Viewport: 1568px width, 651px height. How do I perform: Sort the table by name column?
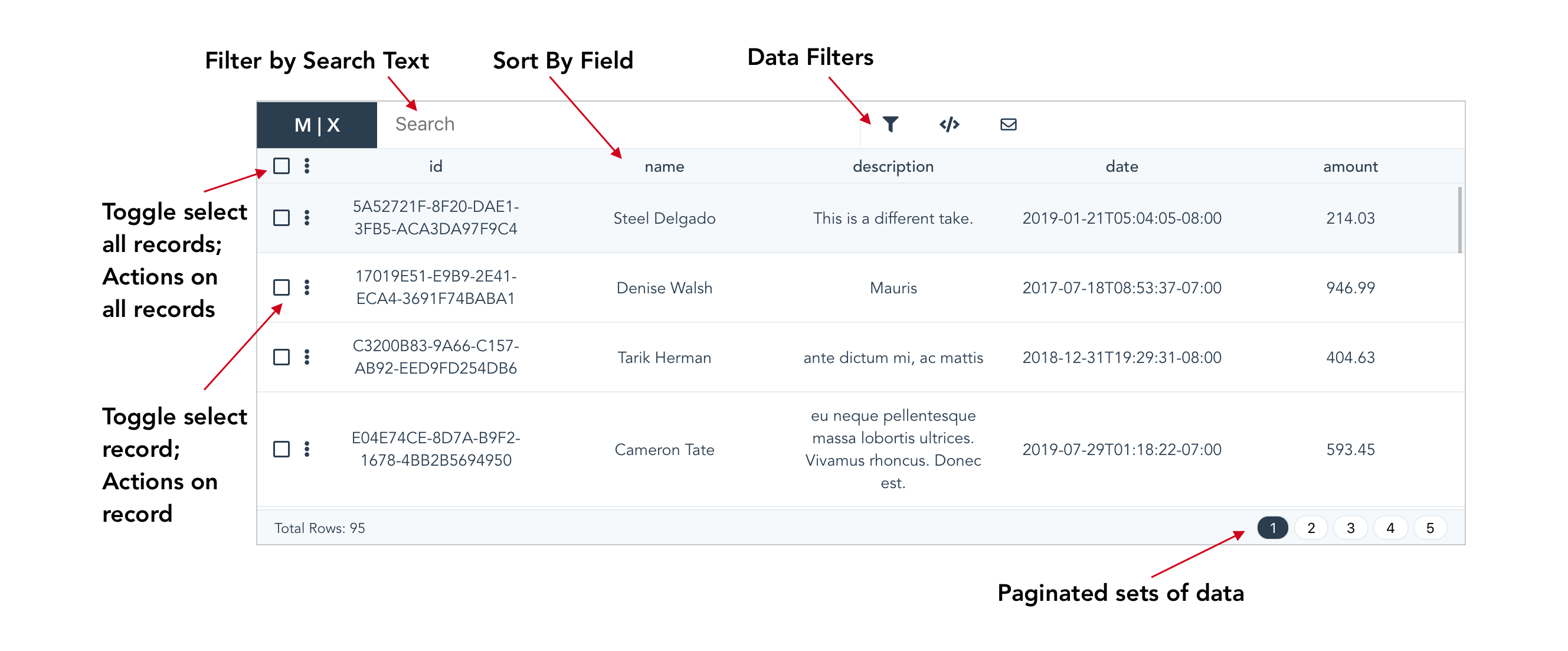click(664, 166)
